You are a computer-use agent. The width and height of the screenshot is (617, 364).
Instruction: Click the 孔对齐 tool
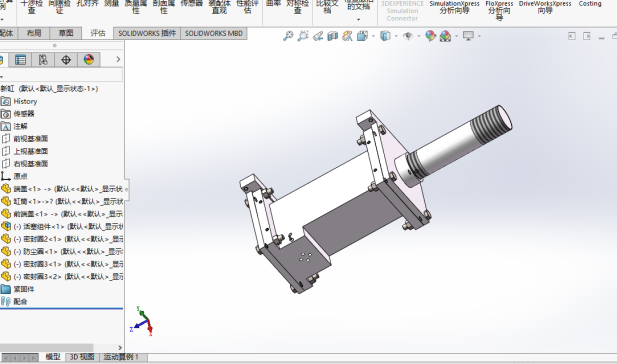pos(87,4)
